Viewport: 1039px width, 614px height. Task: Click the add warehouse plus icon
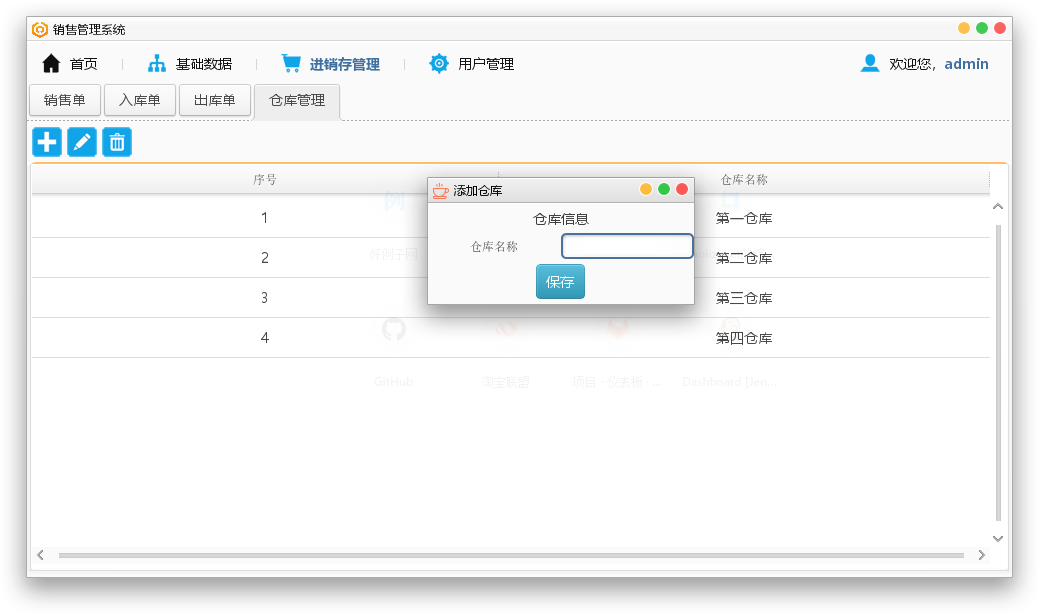point(47,142)
